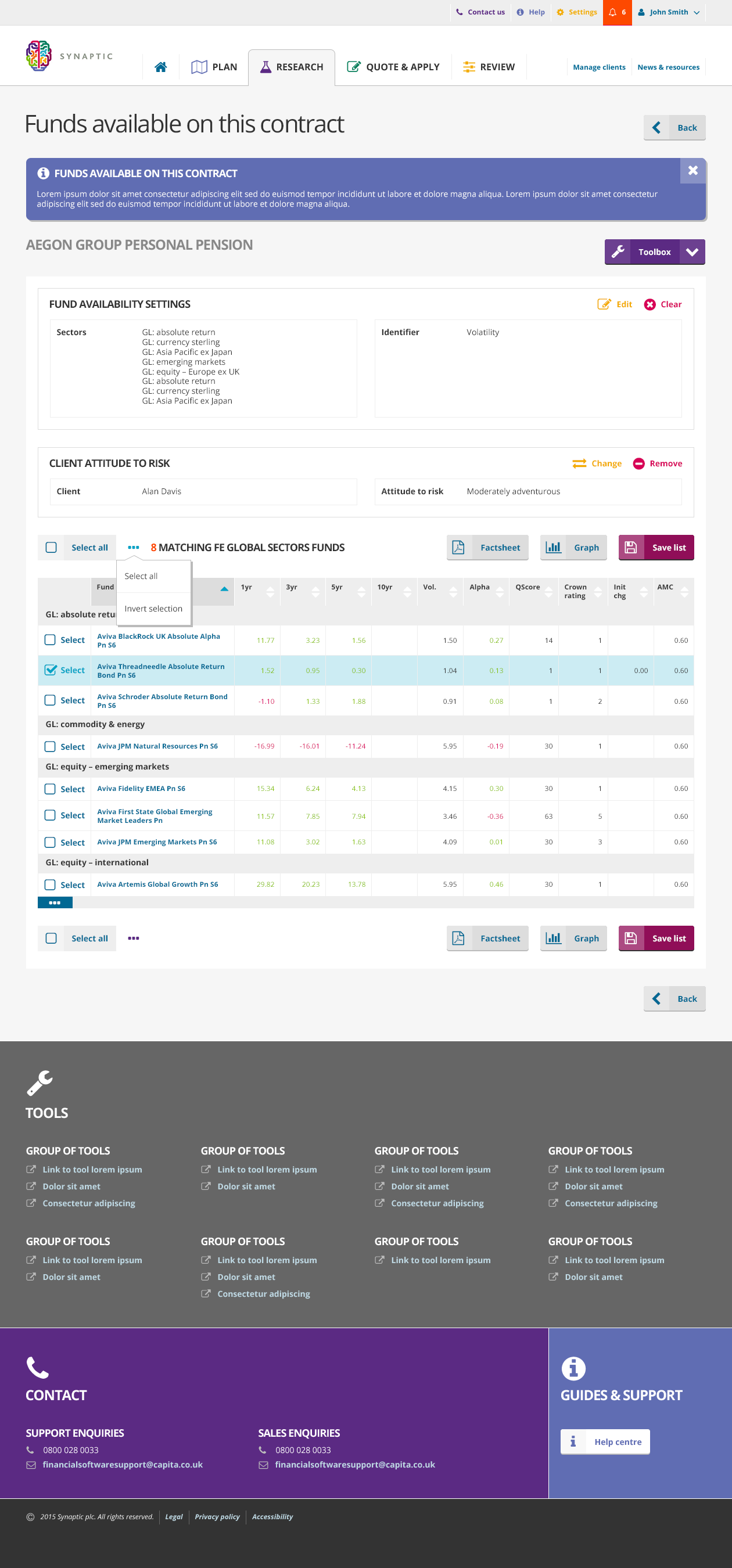
Task: Open the QUOTE & APPLY tab
Action: [393, 67]
